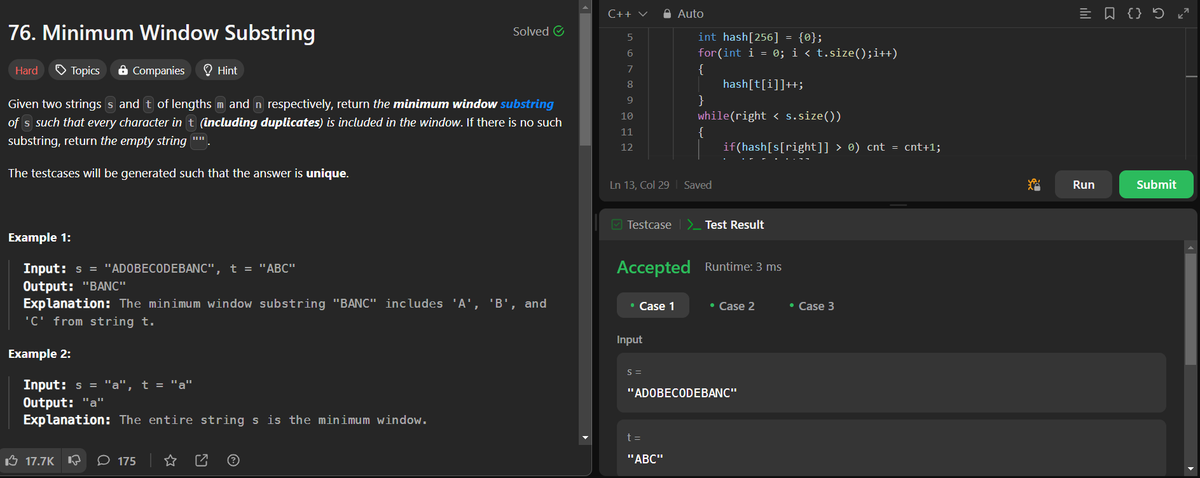Follow the blue 'substring' definition link
Image resolution: width=1200 pixels, height=478 pixels.
point(525,104)
